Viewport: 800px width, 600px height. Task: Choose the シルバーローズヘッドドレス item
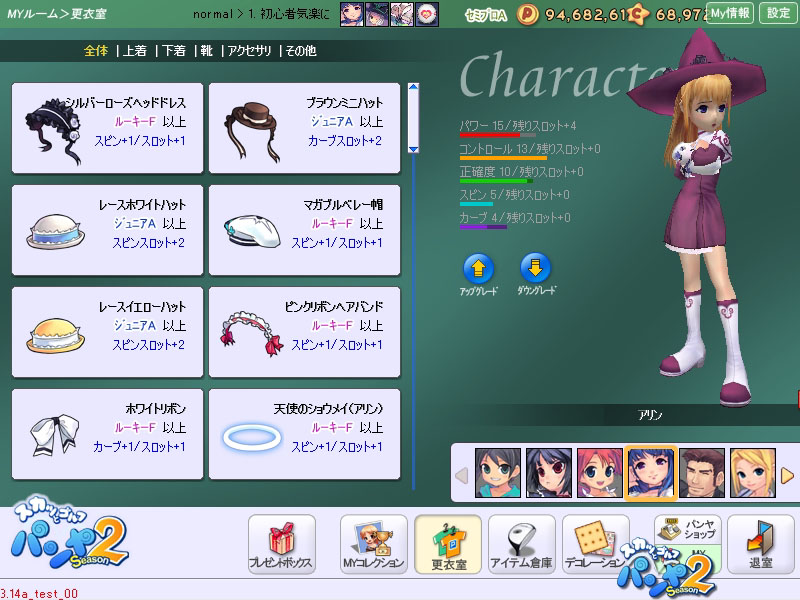108,129
